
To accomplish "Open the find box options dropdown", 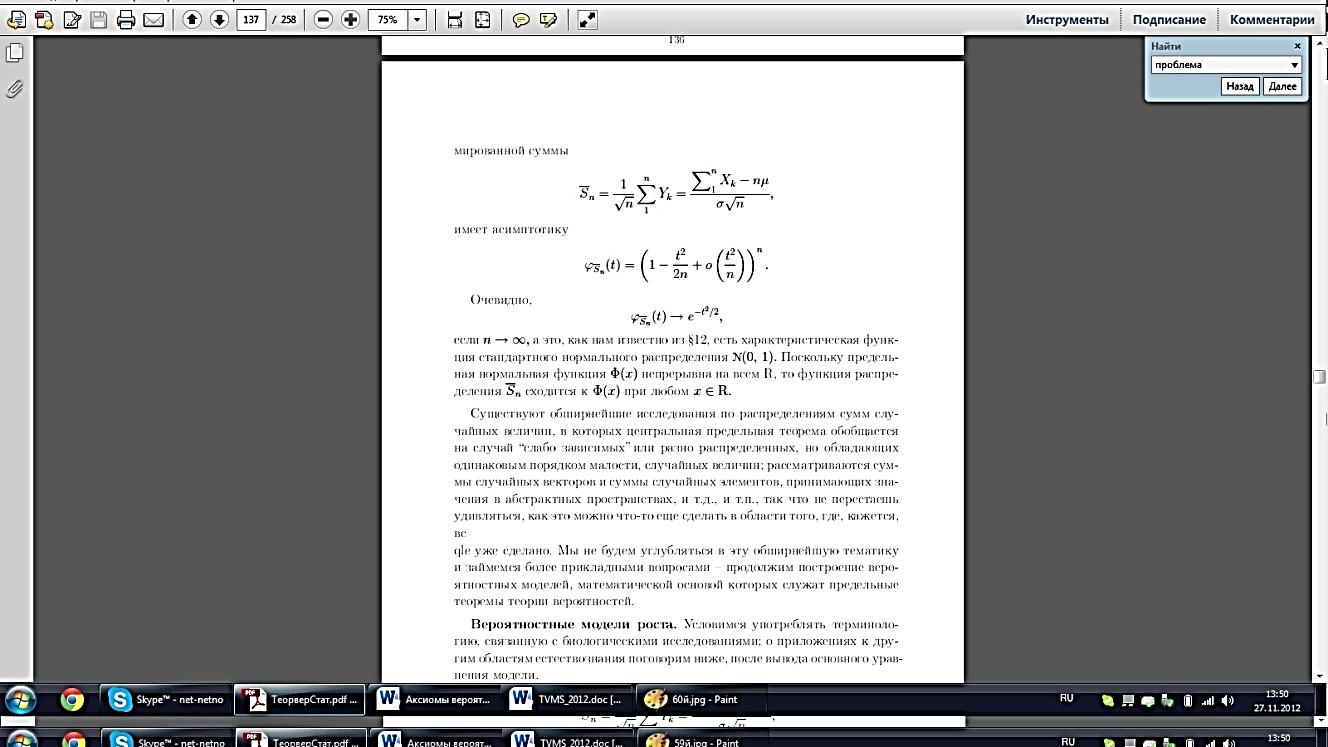I will [1295, 65].
